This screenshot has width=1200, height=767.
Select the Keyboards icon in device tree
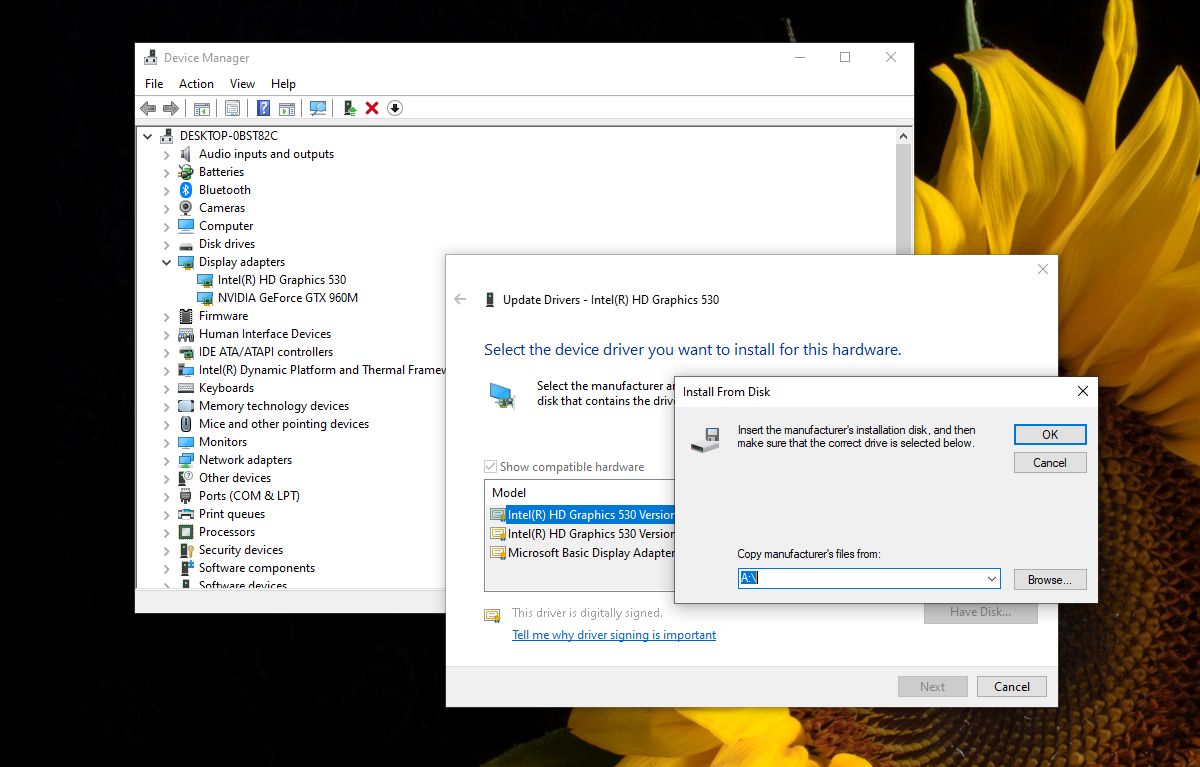tap(186, 388)
